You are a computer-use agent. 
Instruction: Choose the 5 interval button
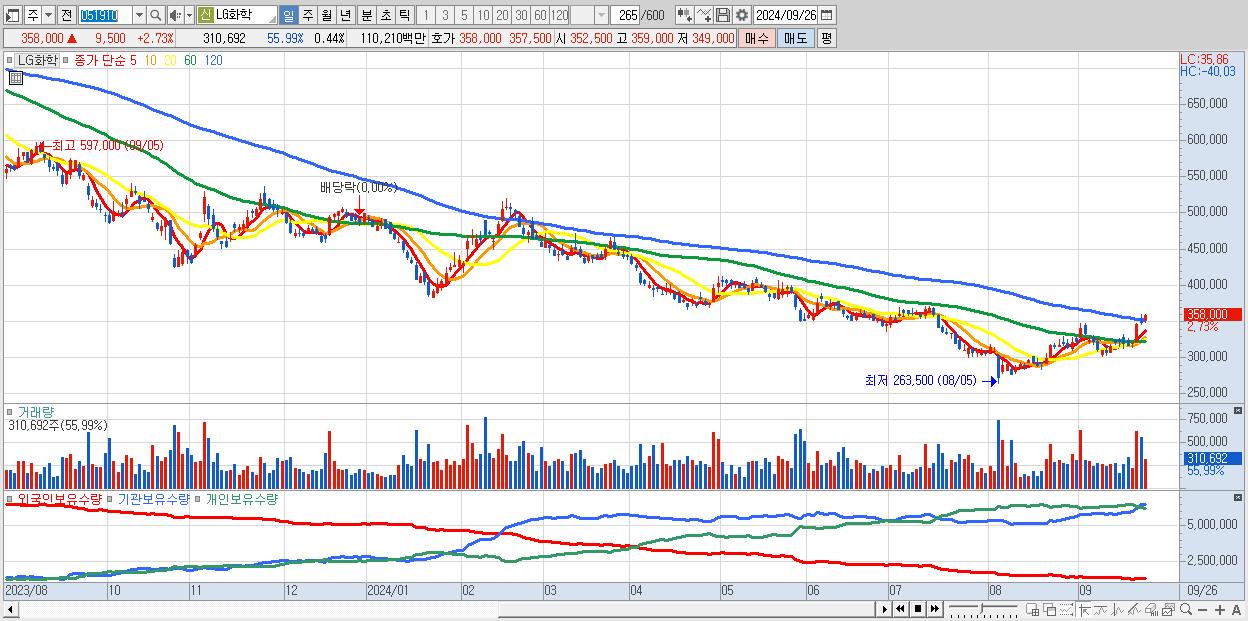pyautogui.click(x=464, y=15)
